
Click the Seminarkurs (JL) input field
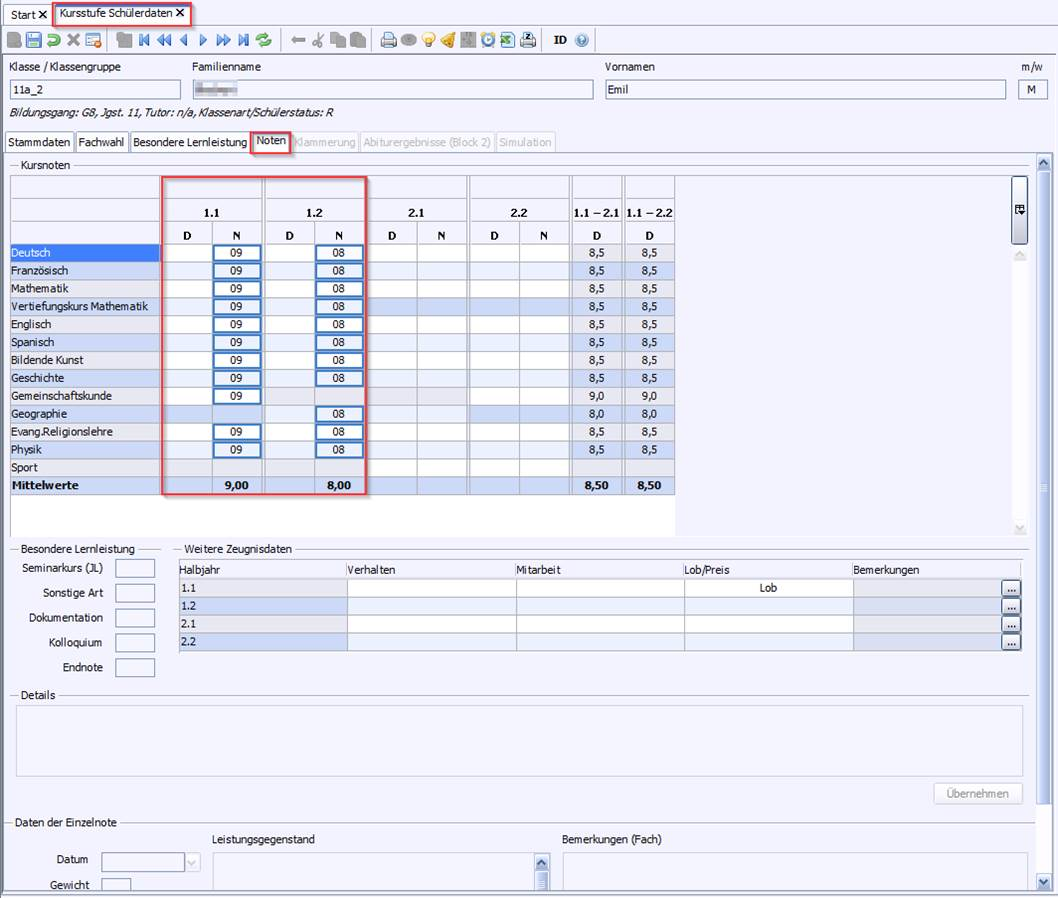tap(135, 568)
